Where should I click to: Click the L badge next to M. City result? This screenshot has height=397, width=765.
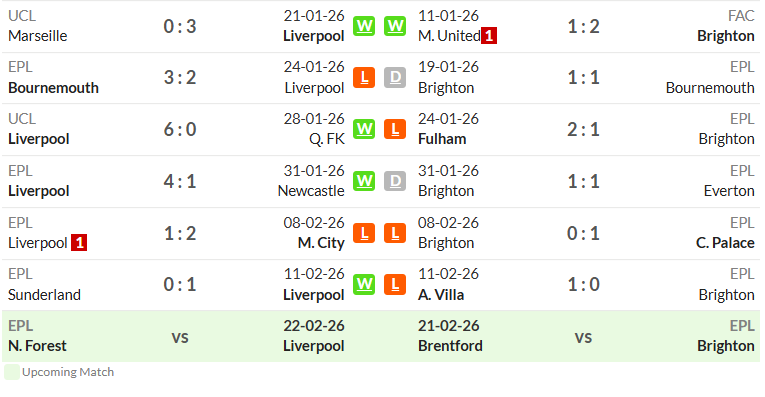(364, 233)
